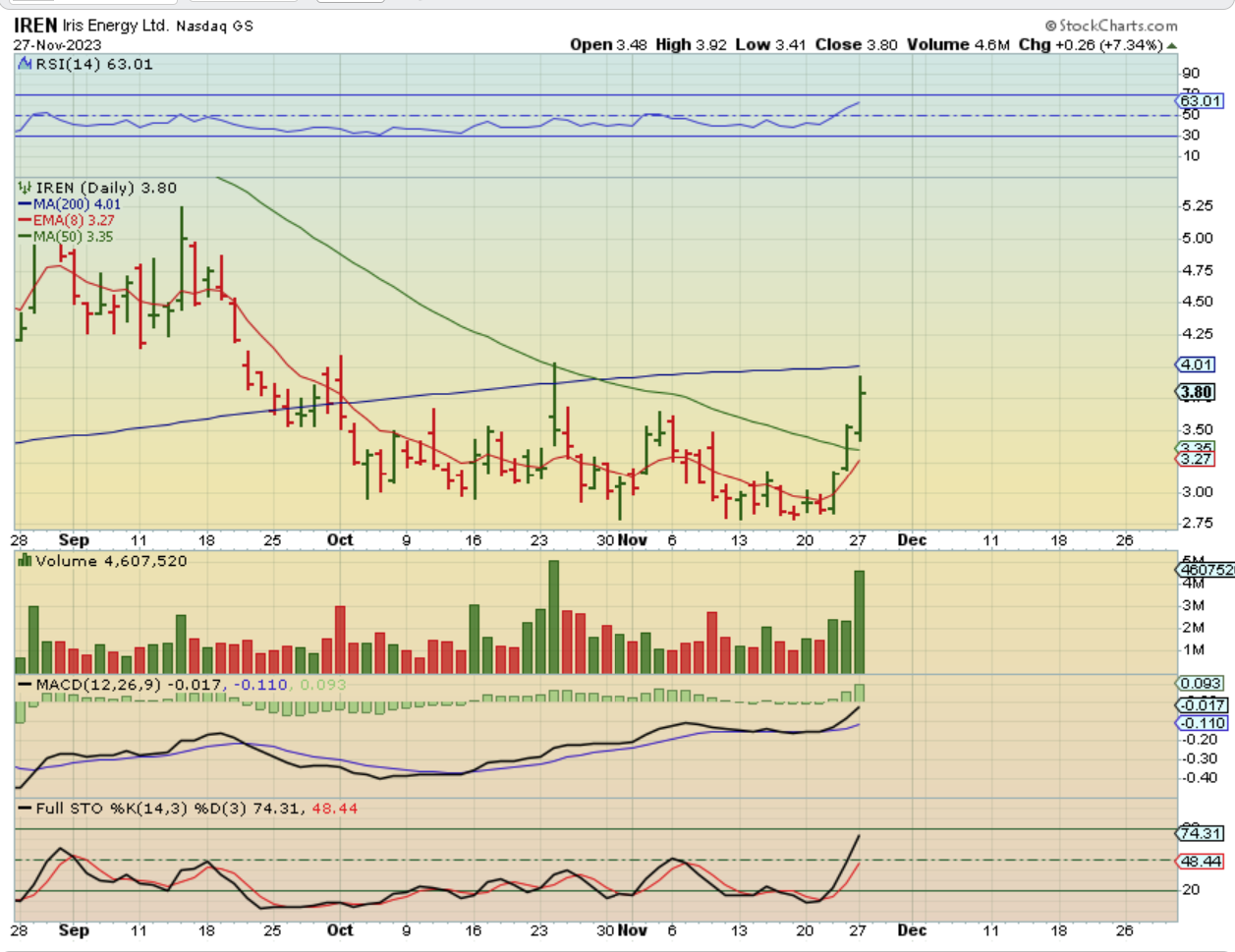This screenshot has width=1235, height=952.
Task: Select the EMA(8) 3.27 legend entry
Action: 67,220
